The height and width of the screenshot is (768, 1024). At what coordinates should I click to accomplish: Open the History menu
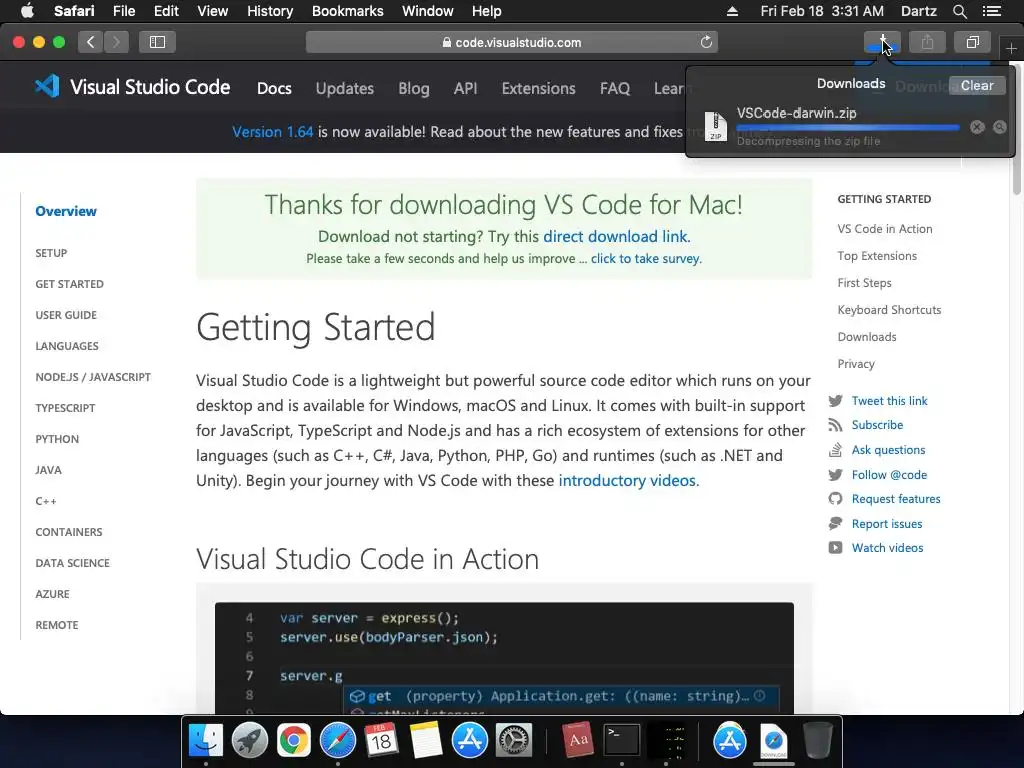(270, 11)
